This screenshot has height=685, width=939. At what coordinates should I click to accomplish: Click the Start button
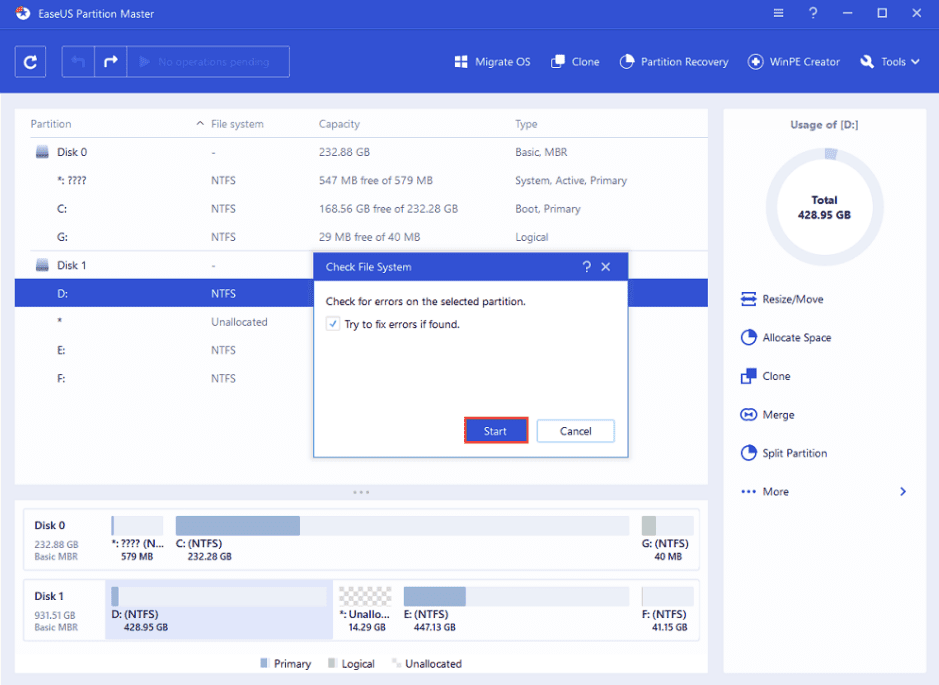tap(496, 431)
